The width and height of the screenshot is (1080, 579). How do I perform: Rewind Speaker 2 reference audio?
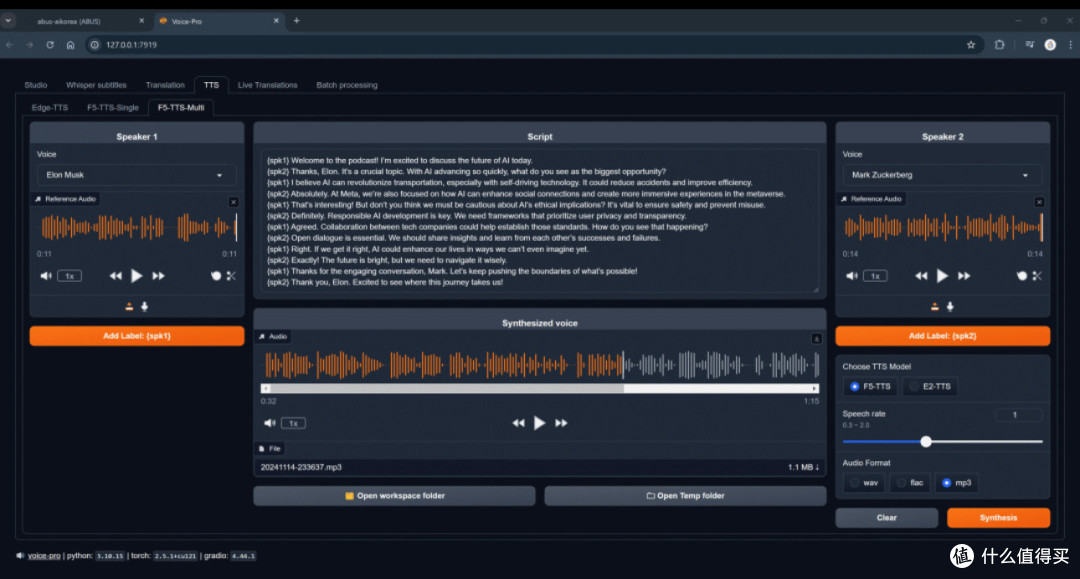point(921,276)
